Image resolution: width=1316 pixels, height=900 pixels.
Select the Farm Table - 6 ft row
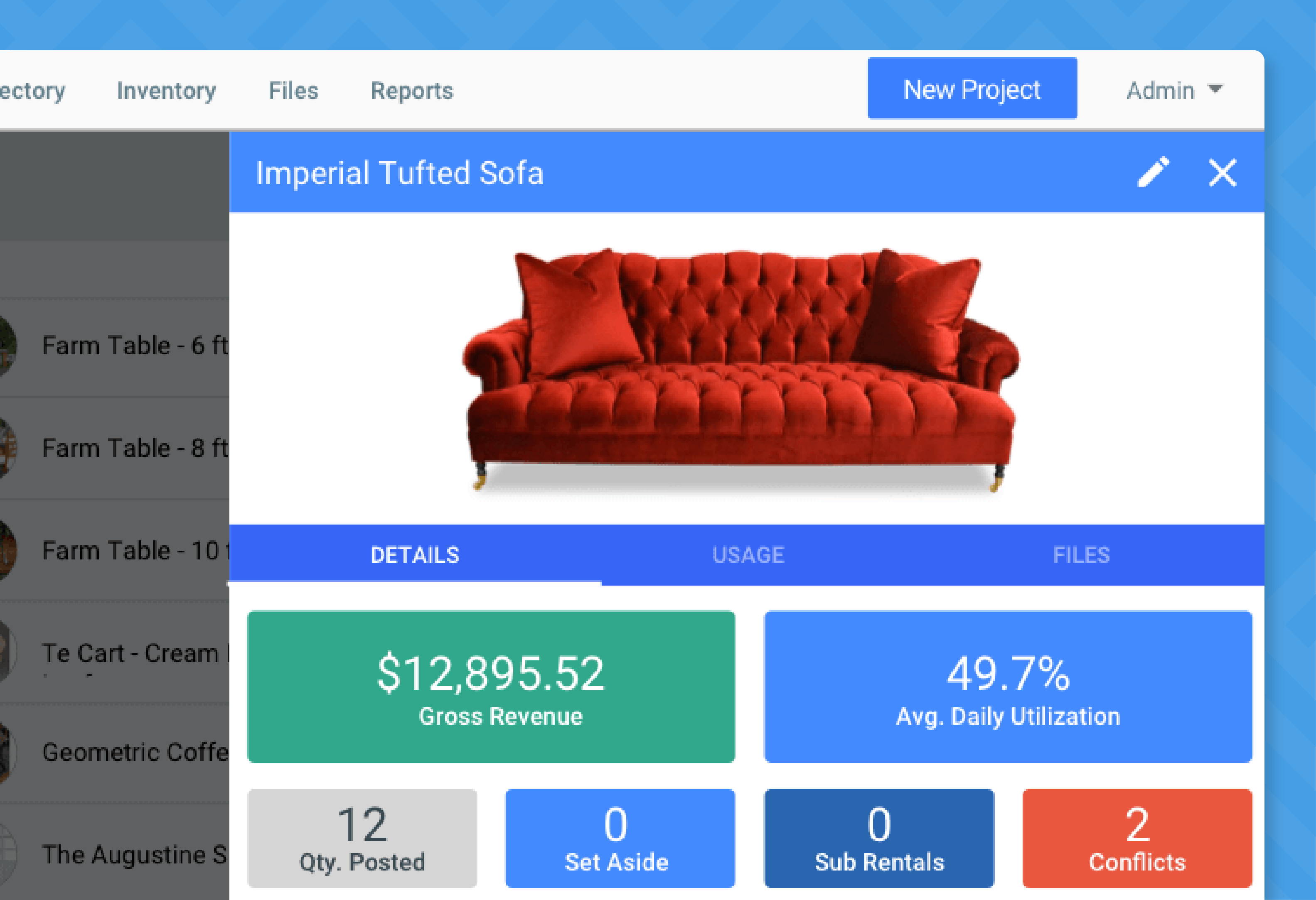(114, 346)
